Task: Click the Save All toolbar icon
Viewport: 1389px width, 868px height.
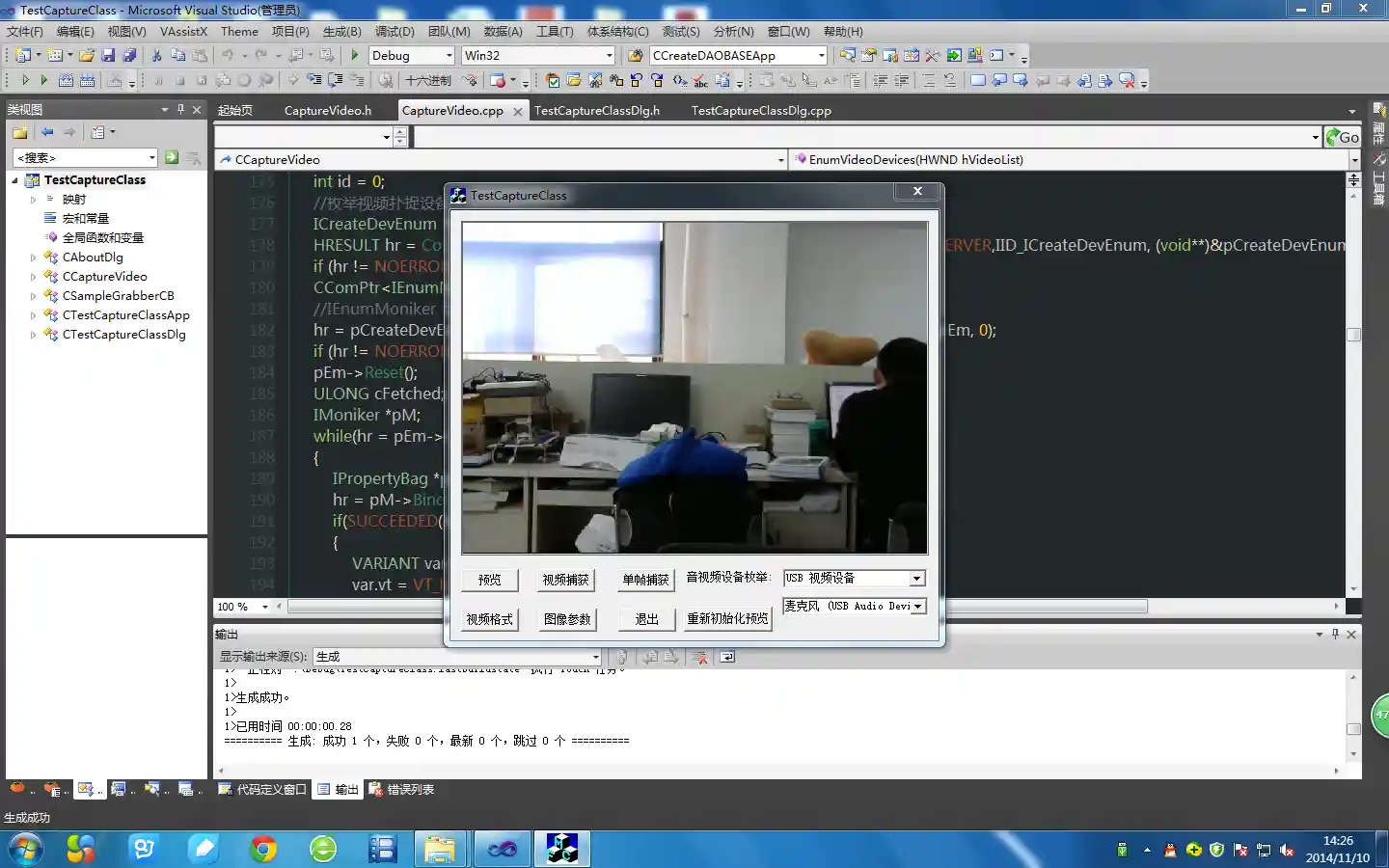Action: click(129, 56)
